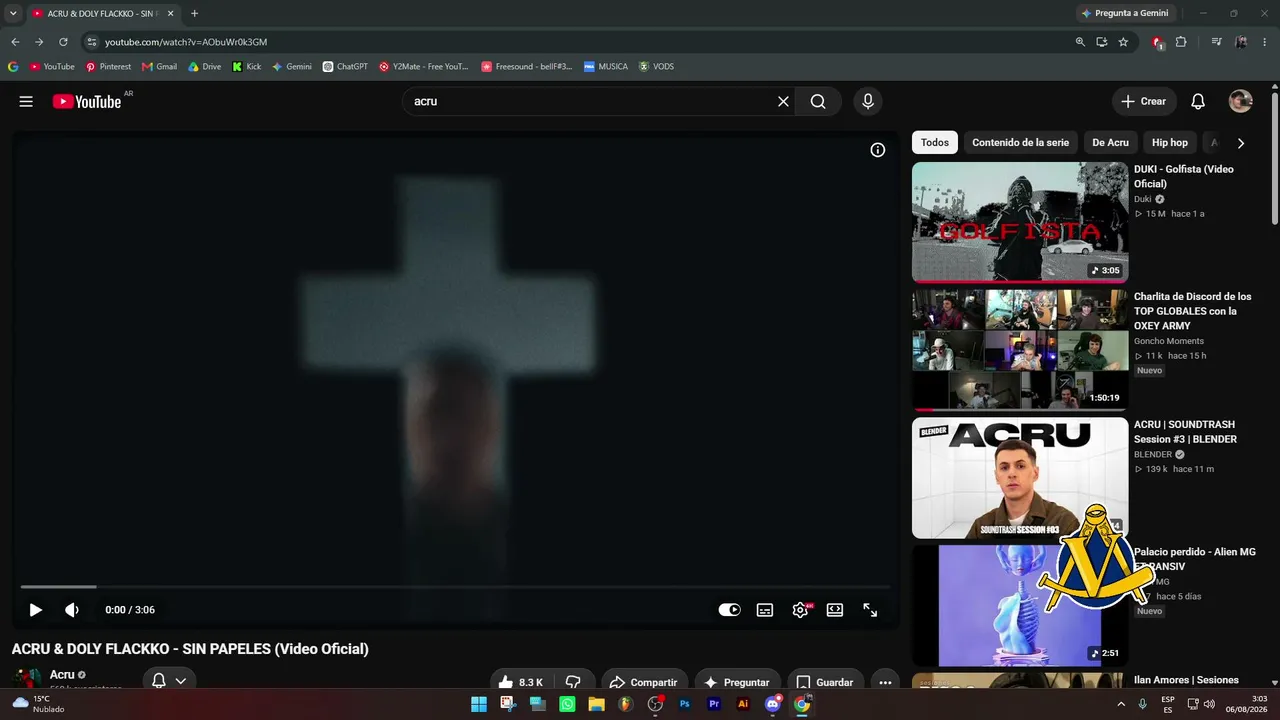Save the video with Guardar

point(826,682)
